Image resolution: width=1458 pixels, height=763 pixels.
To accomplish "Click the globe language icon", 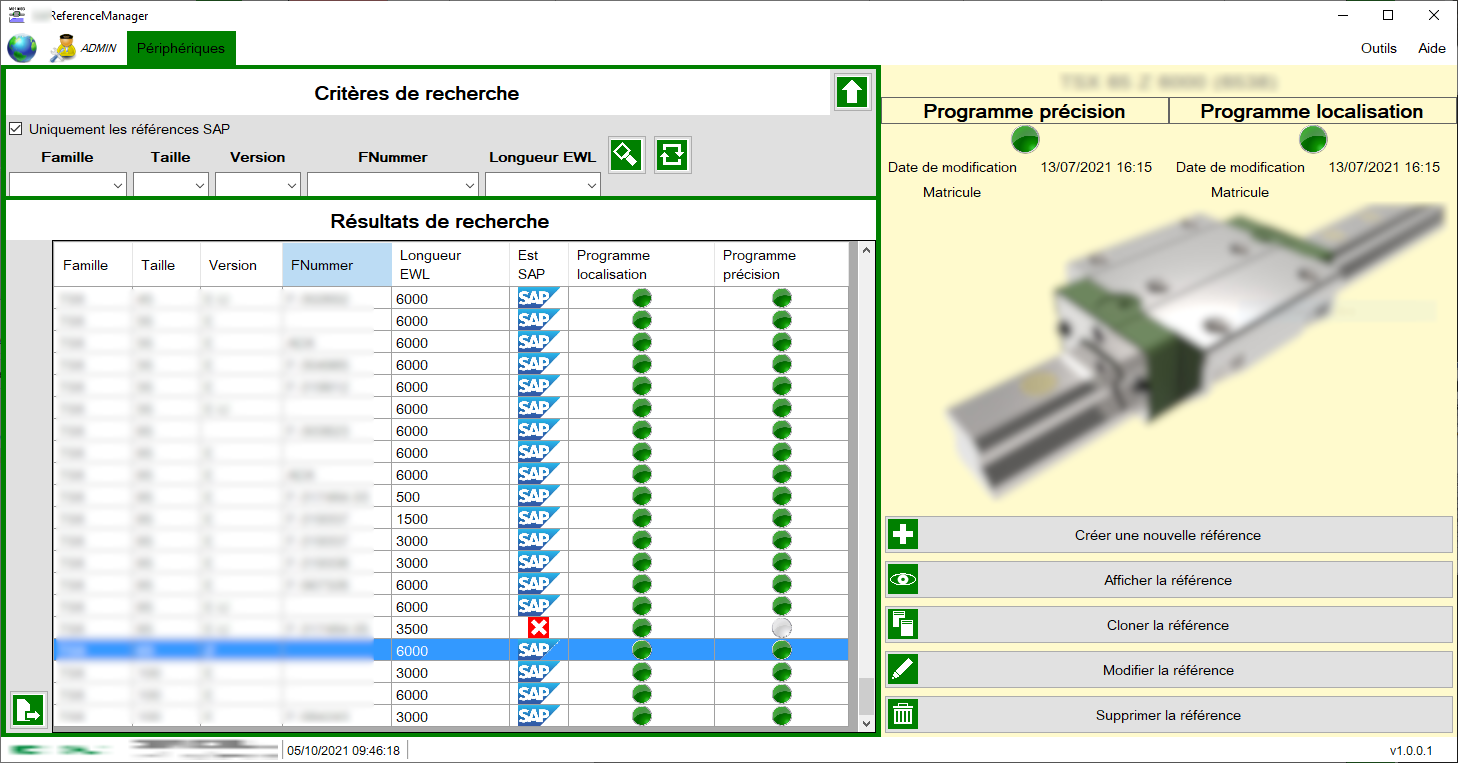I will click(x=21, y=47).
